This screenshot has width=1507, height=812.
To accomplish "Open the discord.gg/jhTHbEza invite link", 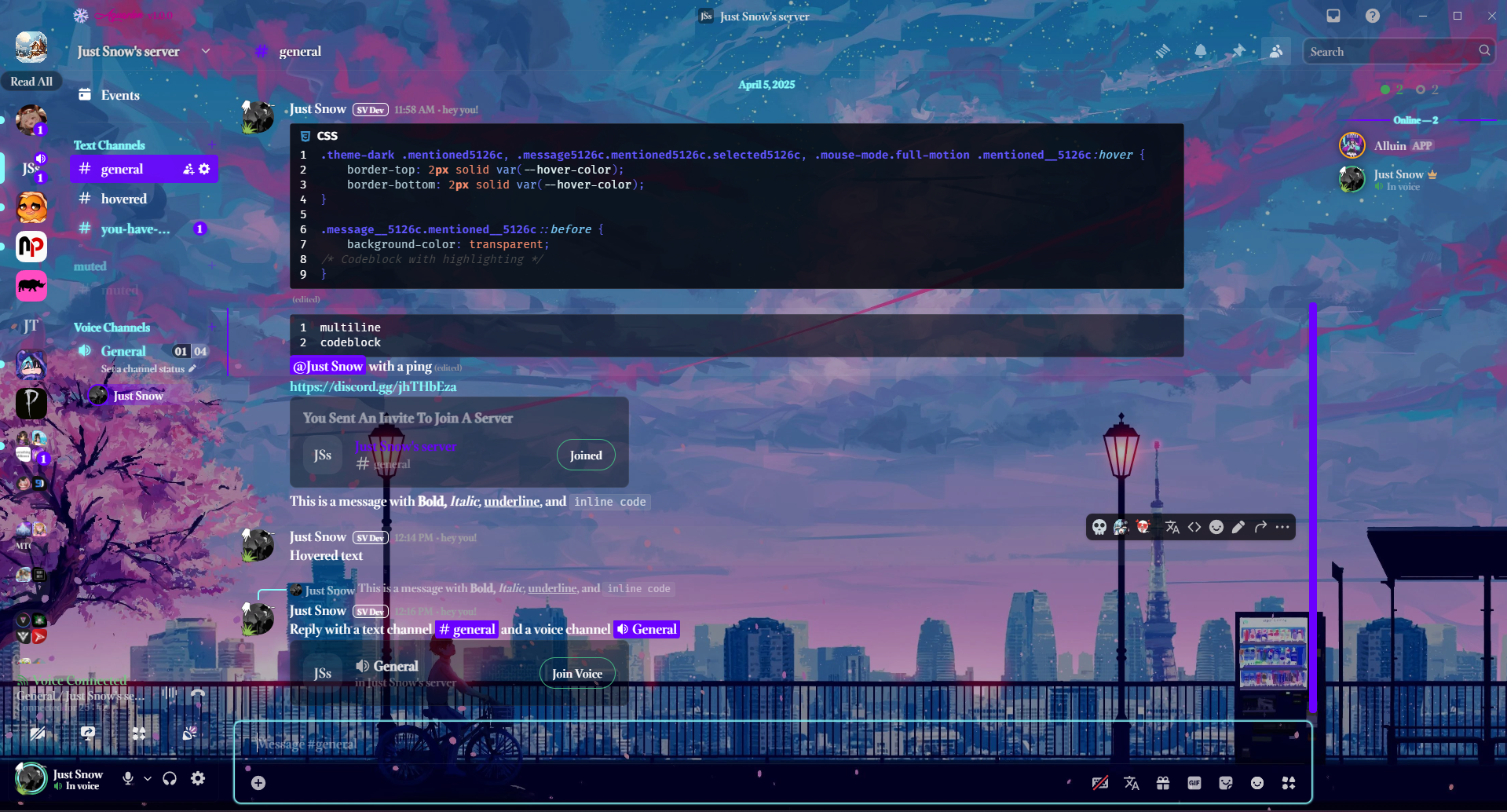I will click(x=373, y=386).
